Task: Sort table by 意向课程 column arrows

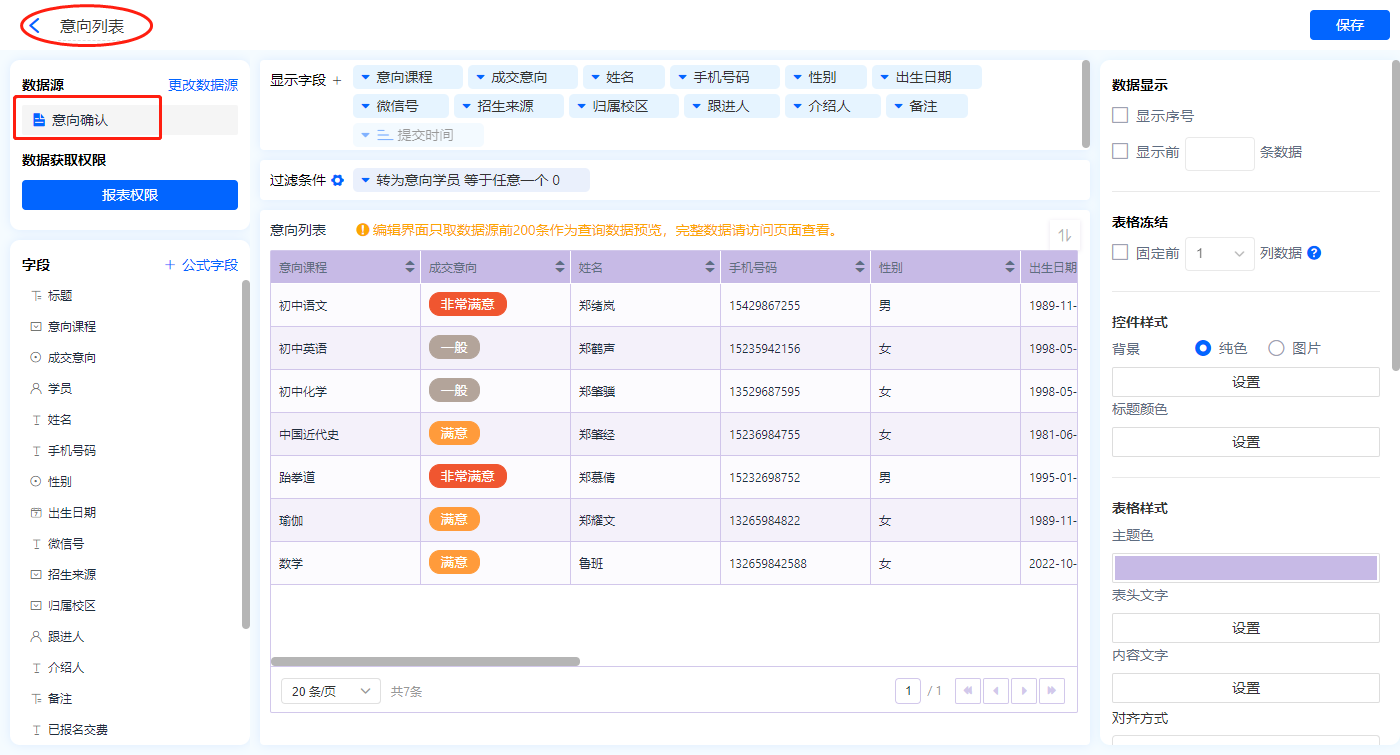Action: 409,267
